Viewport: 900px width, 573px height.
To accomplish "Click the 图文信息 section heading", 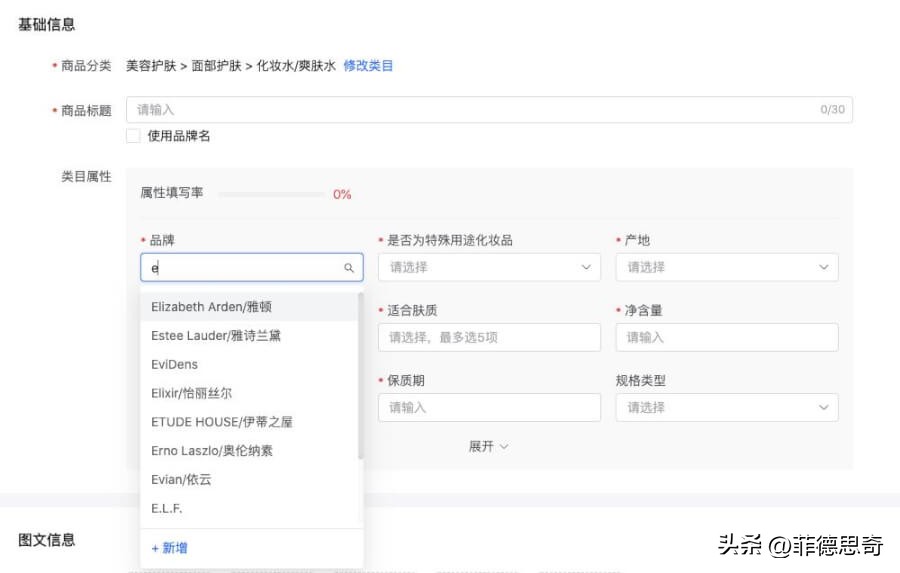I will click(x=46, y=540).
